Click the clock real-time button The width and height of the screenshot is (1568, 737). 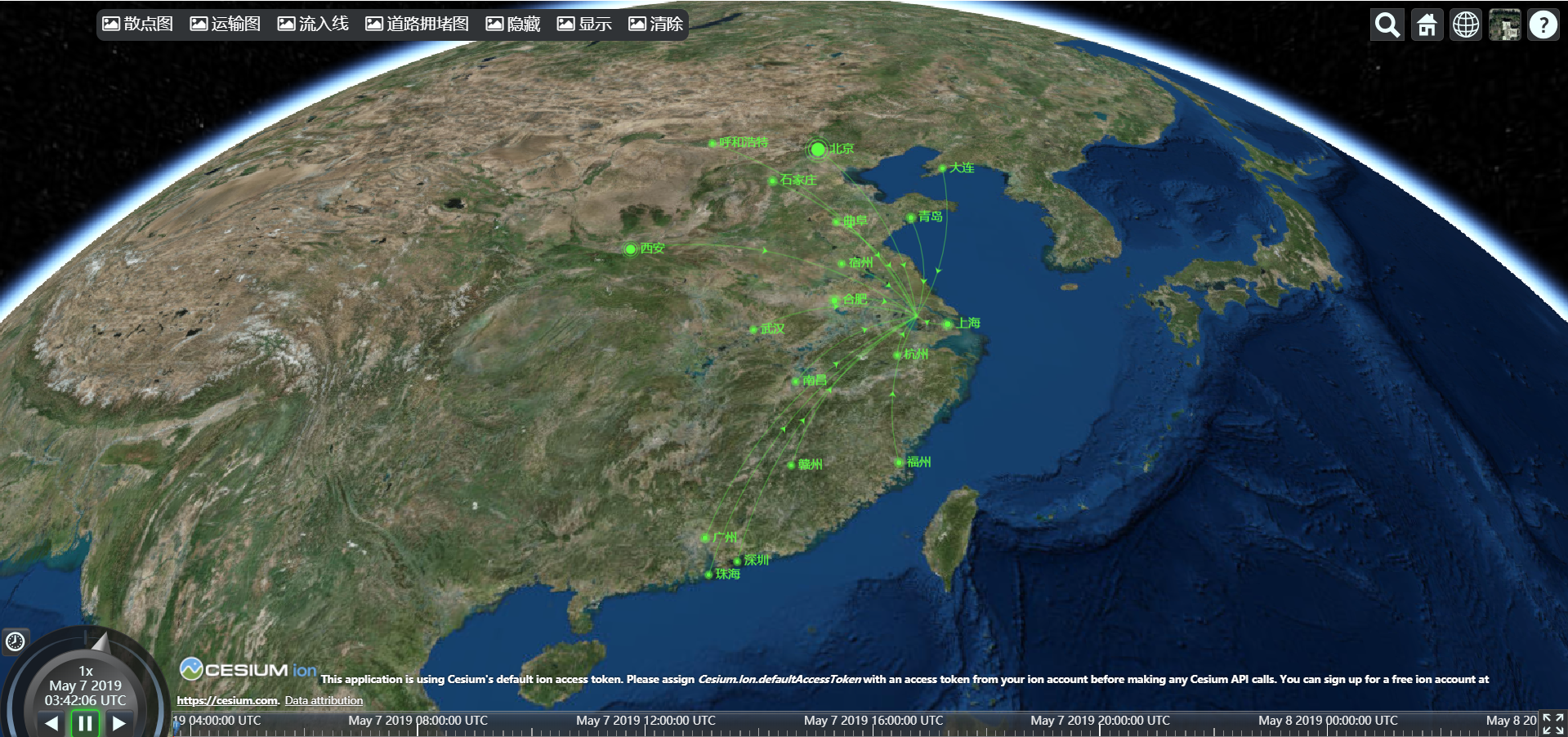click(x=15, y=641)
